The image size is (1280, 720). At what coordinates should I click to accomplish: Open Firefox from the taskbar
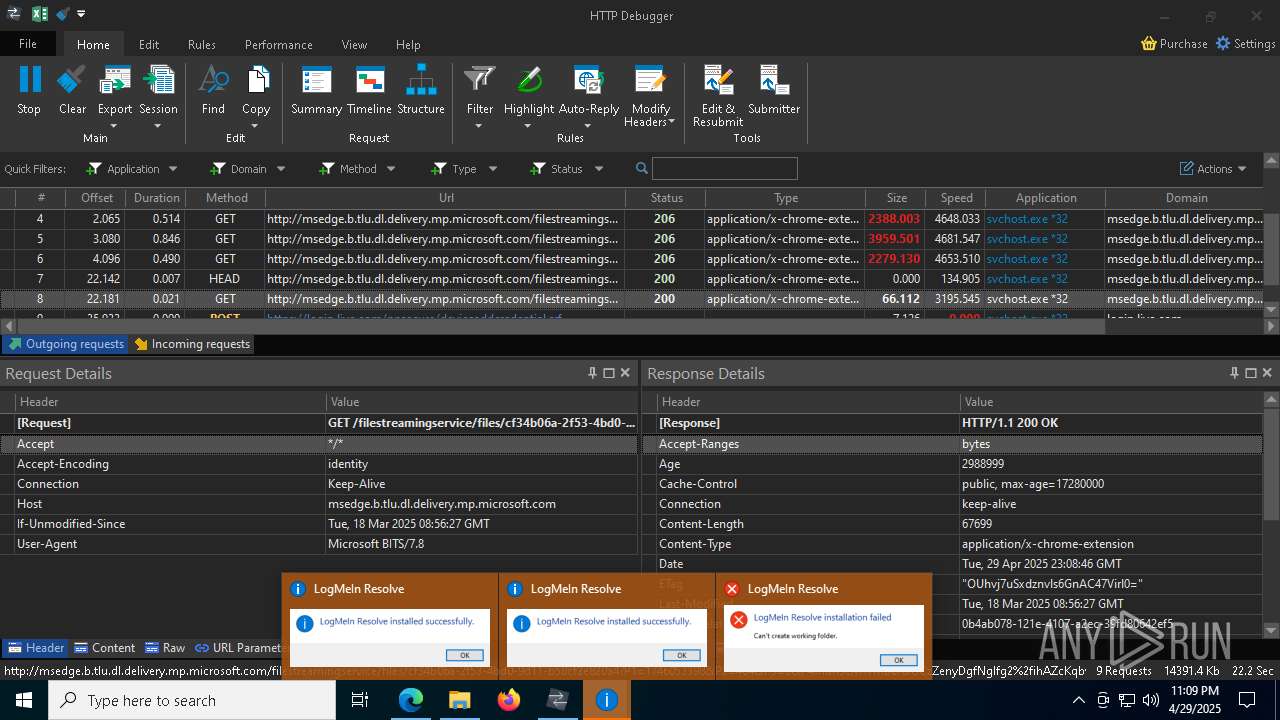[x=509, y=700]
